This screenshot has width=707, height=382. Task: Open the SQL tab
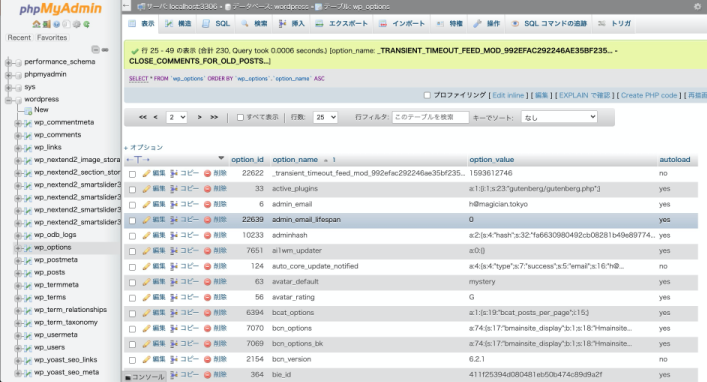pyautogui.click(x=216, y=23)
